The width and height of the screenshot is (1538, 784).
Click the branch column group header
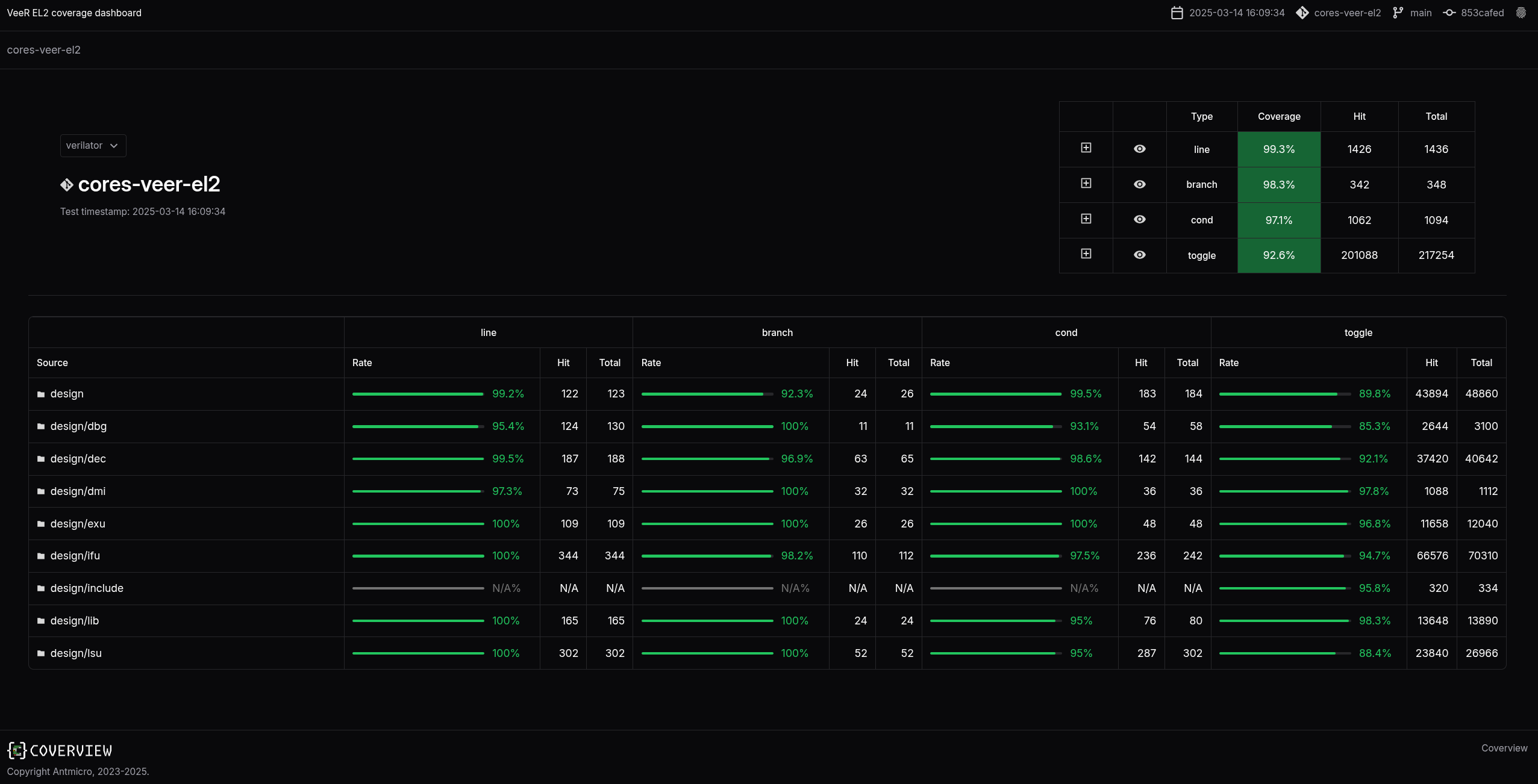(777, 332)
